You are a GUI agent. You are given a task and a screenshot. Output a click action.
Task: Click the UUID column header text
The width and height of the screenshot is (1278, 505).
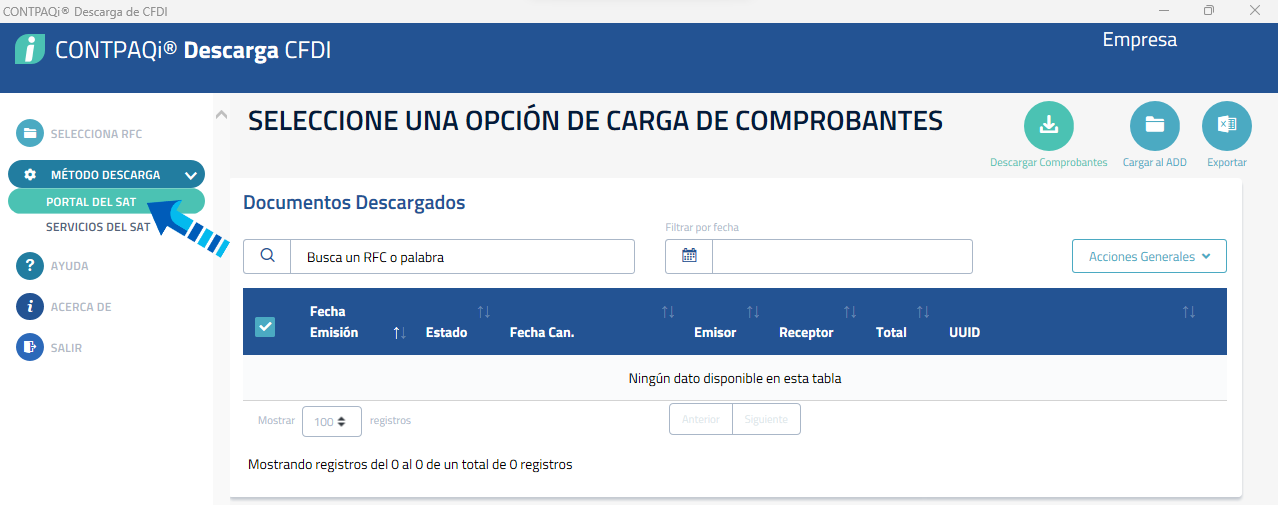(964, 332)
